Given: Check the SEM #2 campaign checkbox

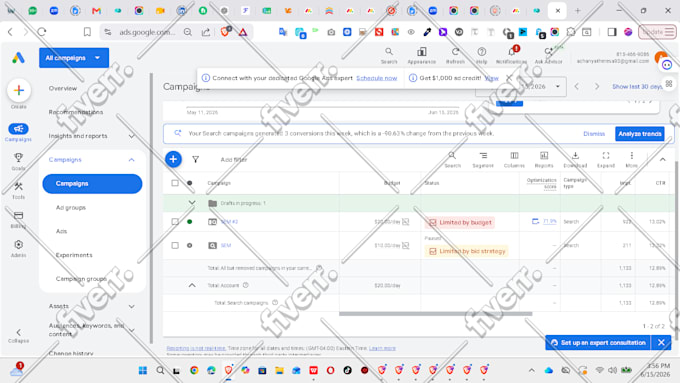Looking at the screenshot, I should pyautogui.click(x=175, y=222).
